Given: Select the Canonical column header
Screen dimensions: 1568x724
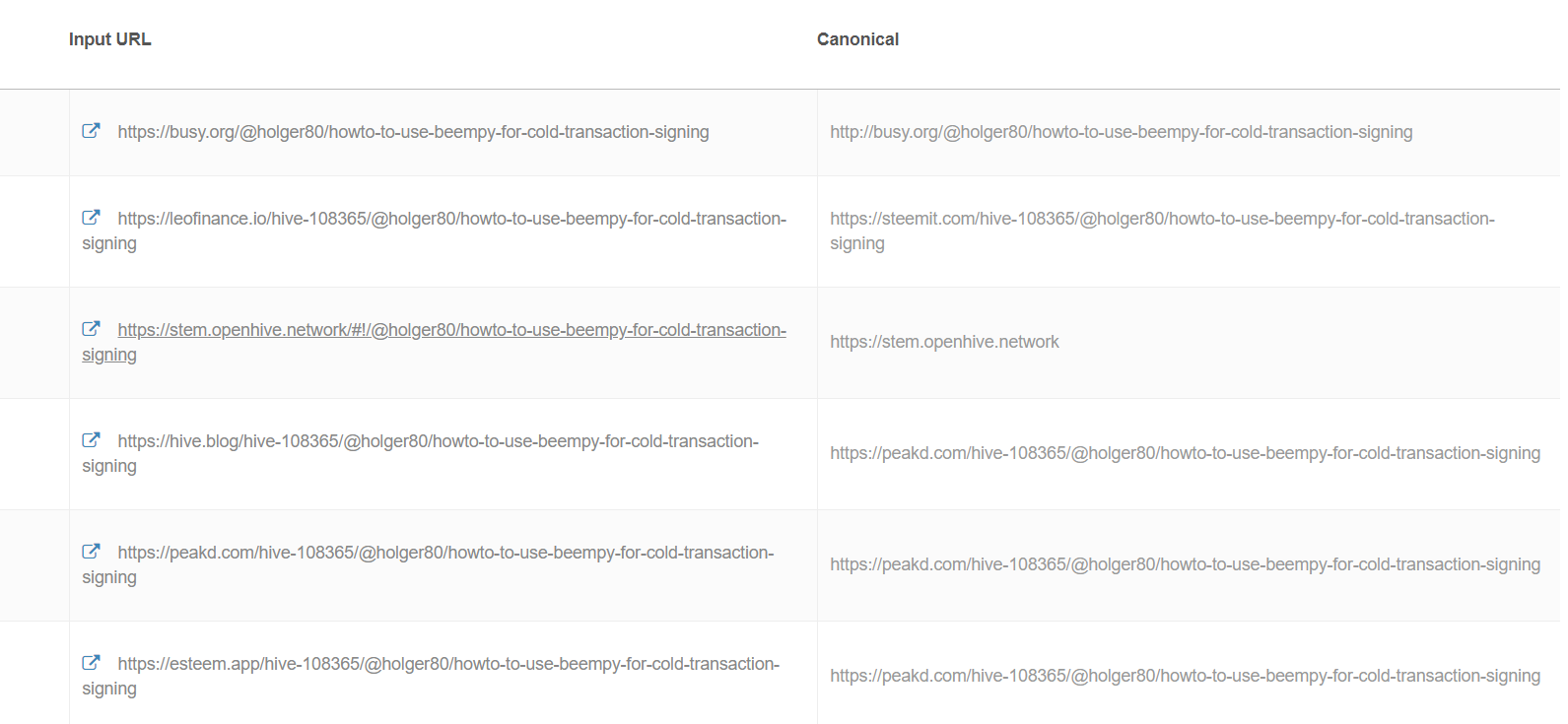Looking at the screenshot, I should [x=857, y=39].
